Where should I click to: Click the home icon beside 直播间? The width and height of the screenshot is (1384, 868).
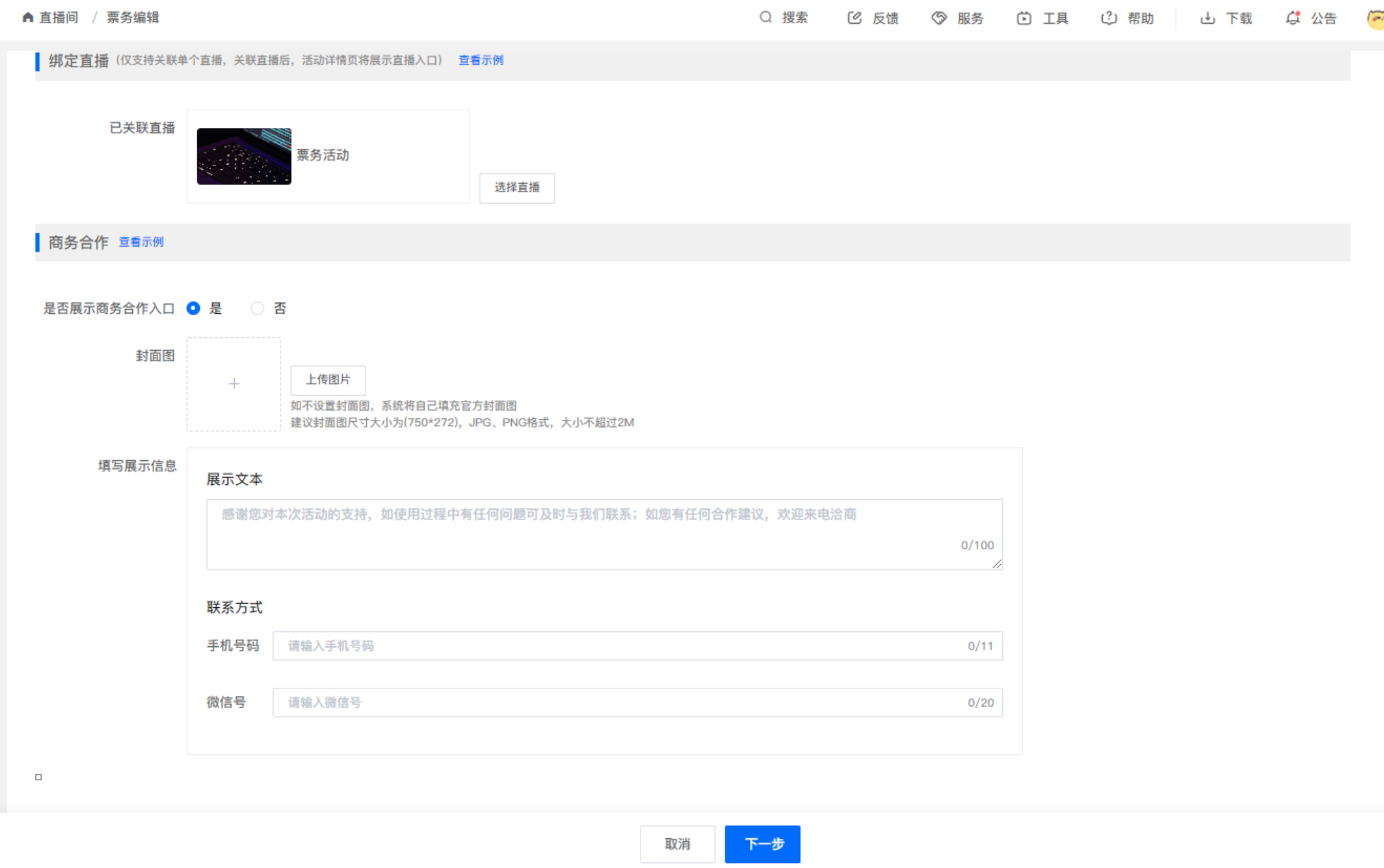28,18
